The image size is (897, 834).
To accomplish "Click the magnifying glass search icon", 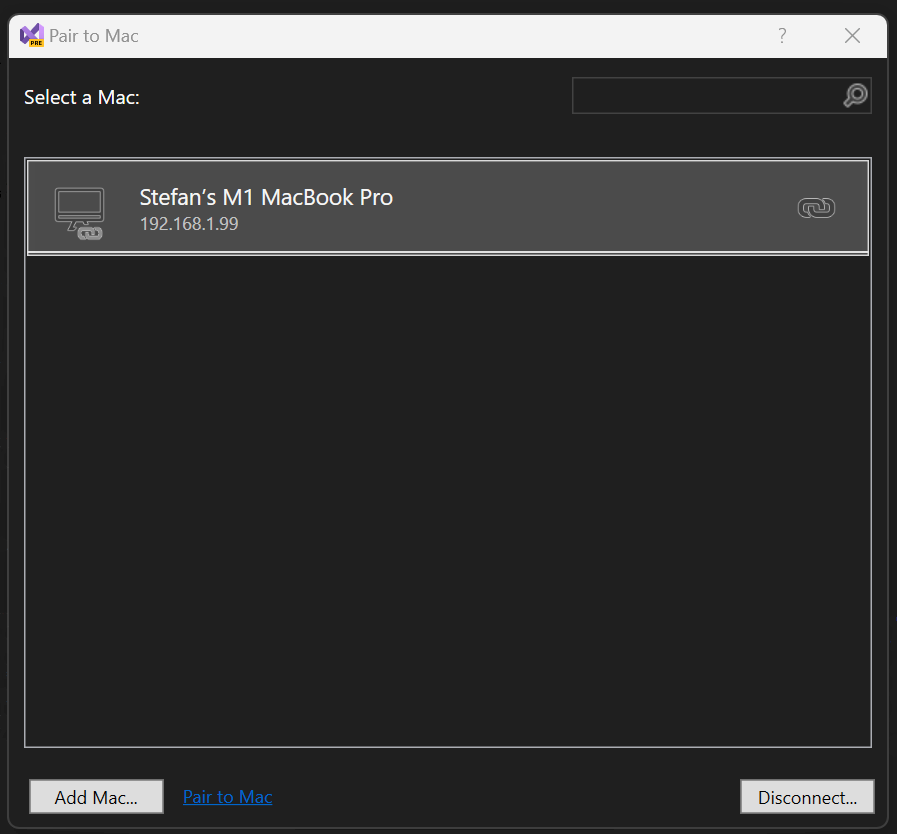I will [x=855, y=96].
